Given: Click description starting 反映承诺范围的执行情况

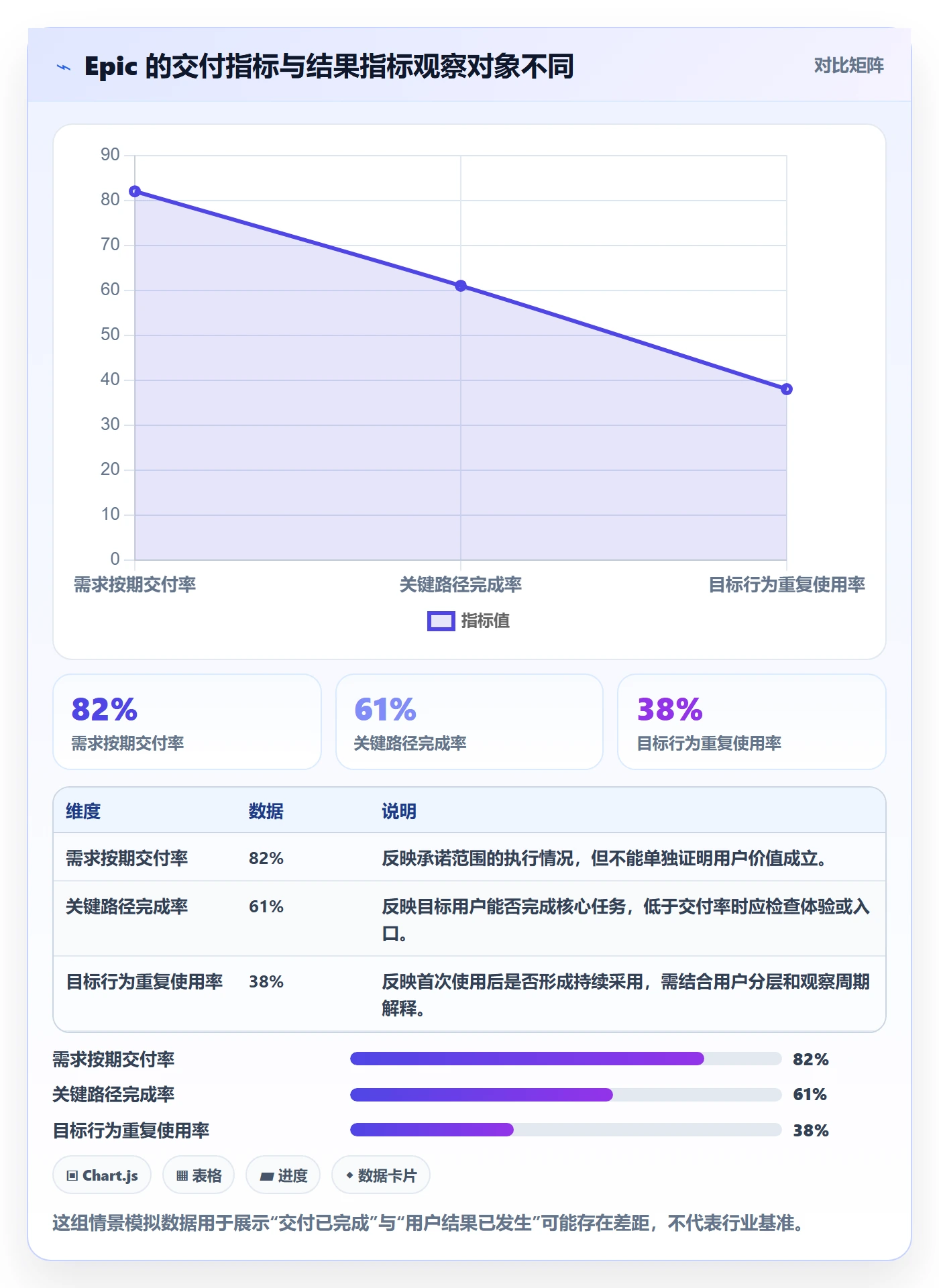Looking at the screenshot, I should 604,858.
